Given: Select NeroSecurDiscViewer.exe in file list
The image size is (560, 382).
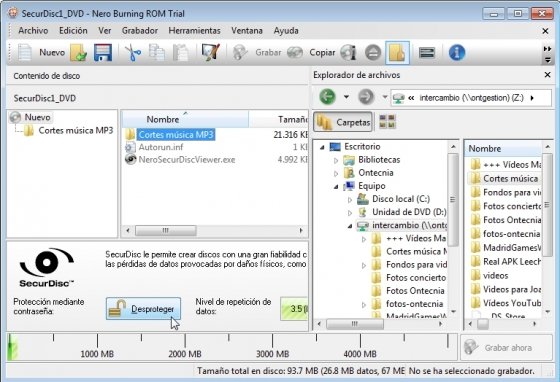Looking at the screenshot, I should tap(187, 160).
